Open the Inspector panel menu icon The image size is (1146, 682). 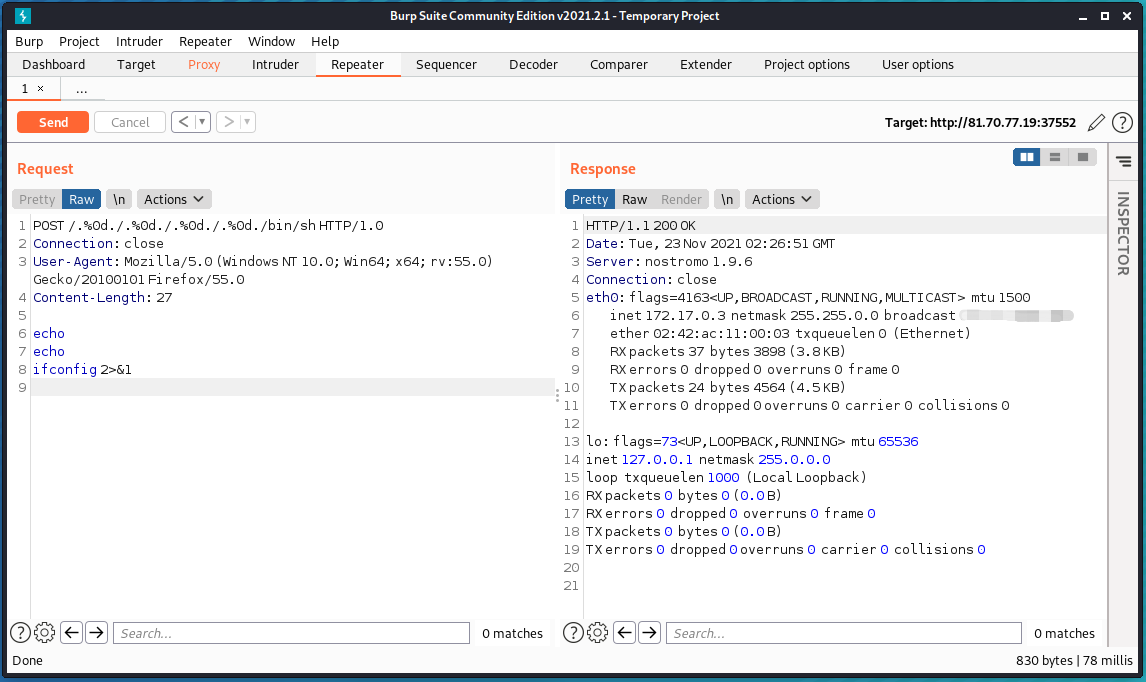(x=1124, y=161)
